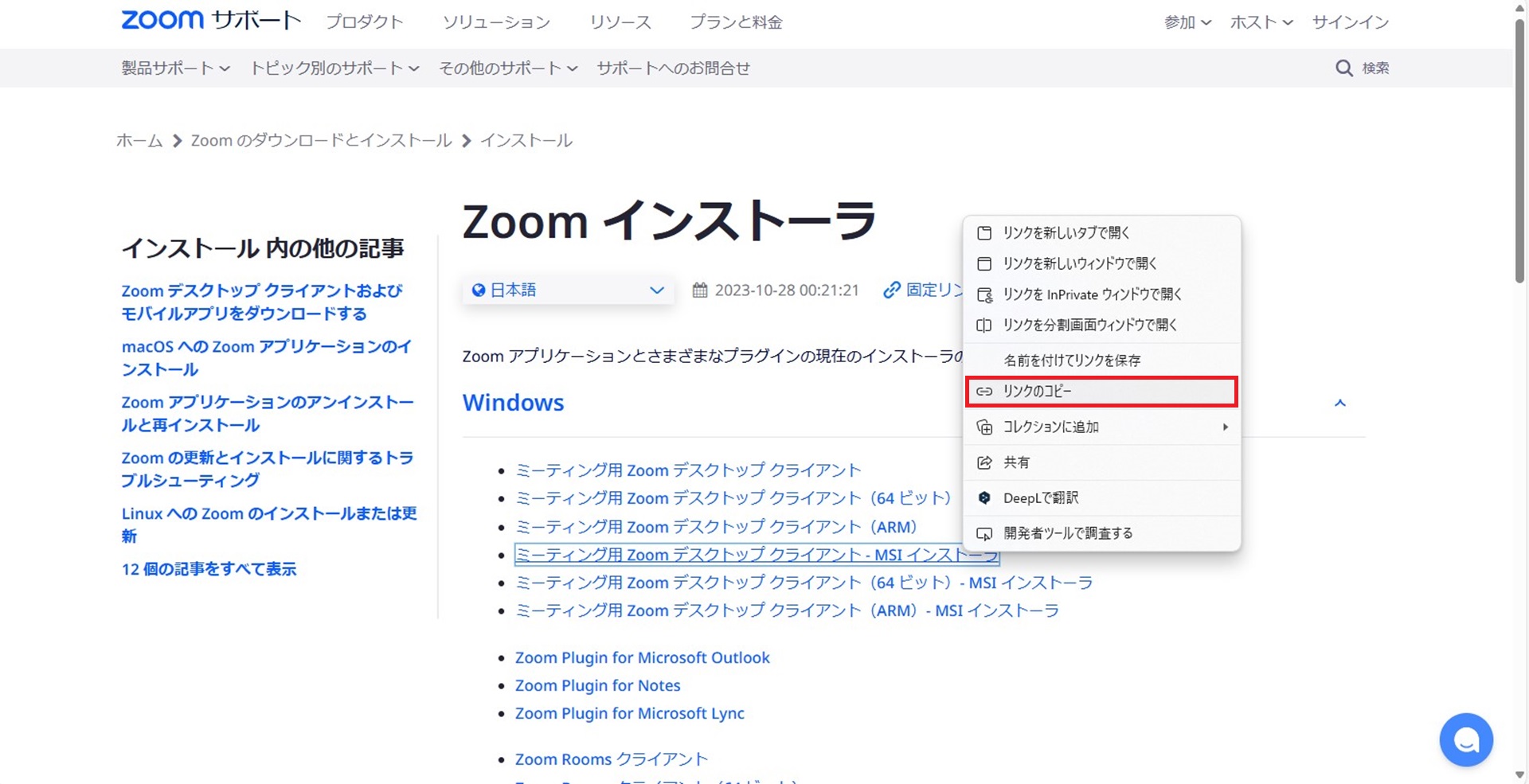
Task: Click Zoom のダウンロードとインストール breadcrumb
Action: point(321,141)
